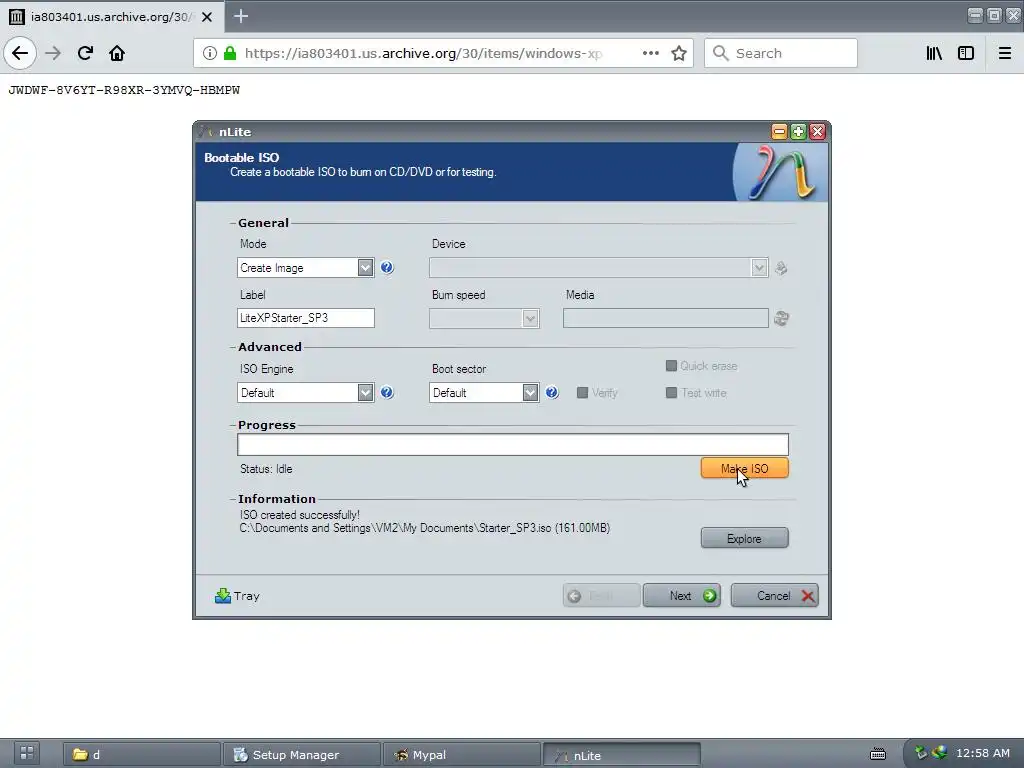
Task: Close the archive.org tab
Action: point(207,16)
